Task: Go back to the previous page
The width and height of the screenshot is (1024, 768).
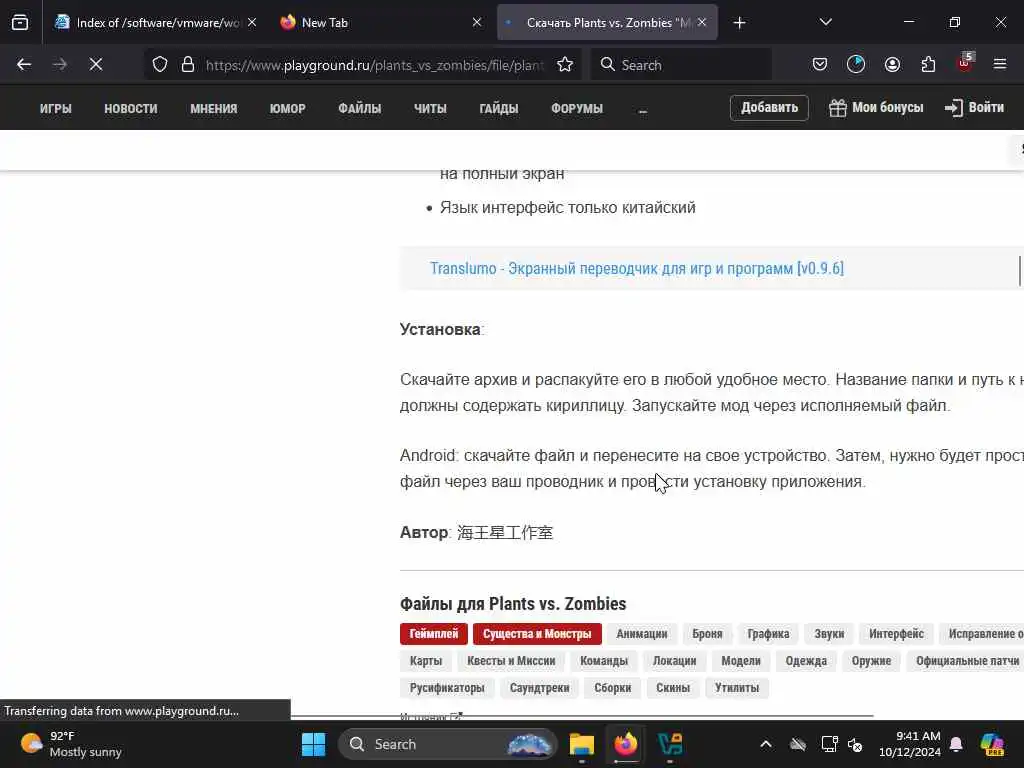Action: [24, 64]
